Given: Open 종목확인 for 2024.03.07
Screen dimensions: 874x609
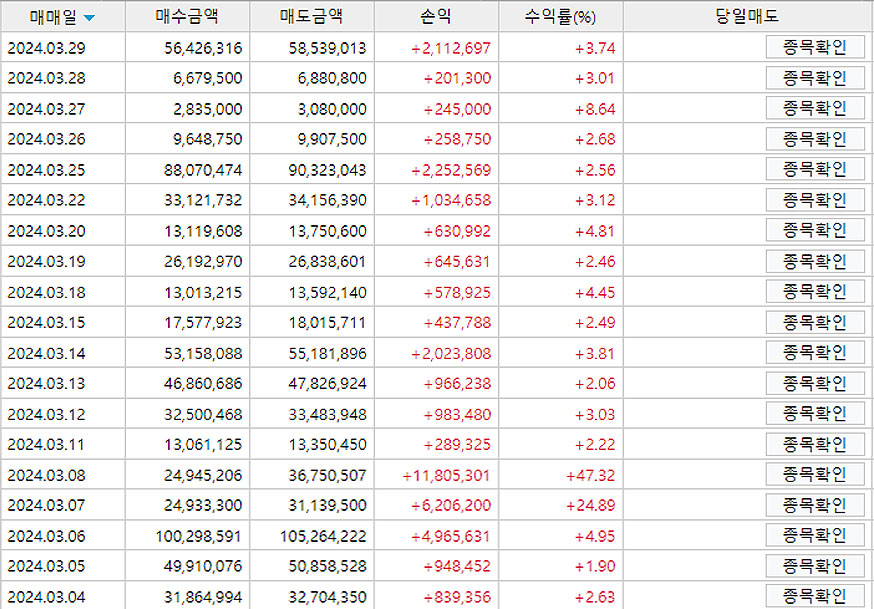Looking at the screenshot, I should coord(815,505).
